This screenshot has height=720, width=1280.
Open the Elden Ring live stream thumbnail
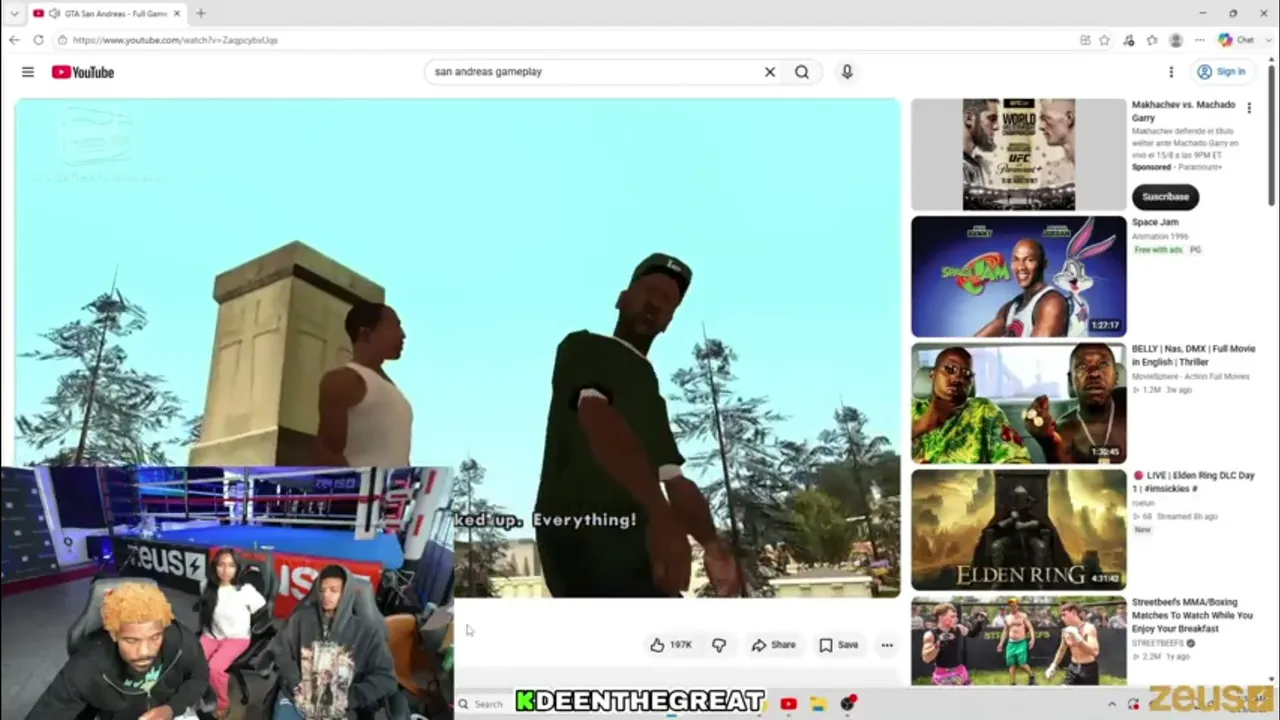1018,530
